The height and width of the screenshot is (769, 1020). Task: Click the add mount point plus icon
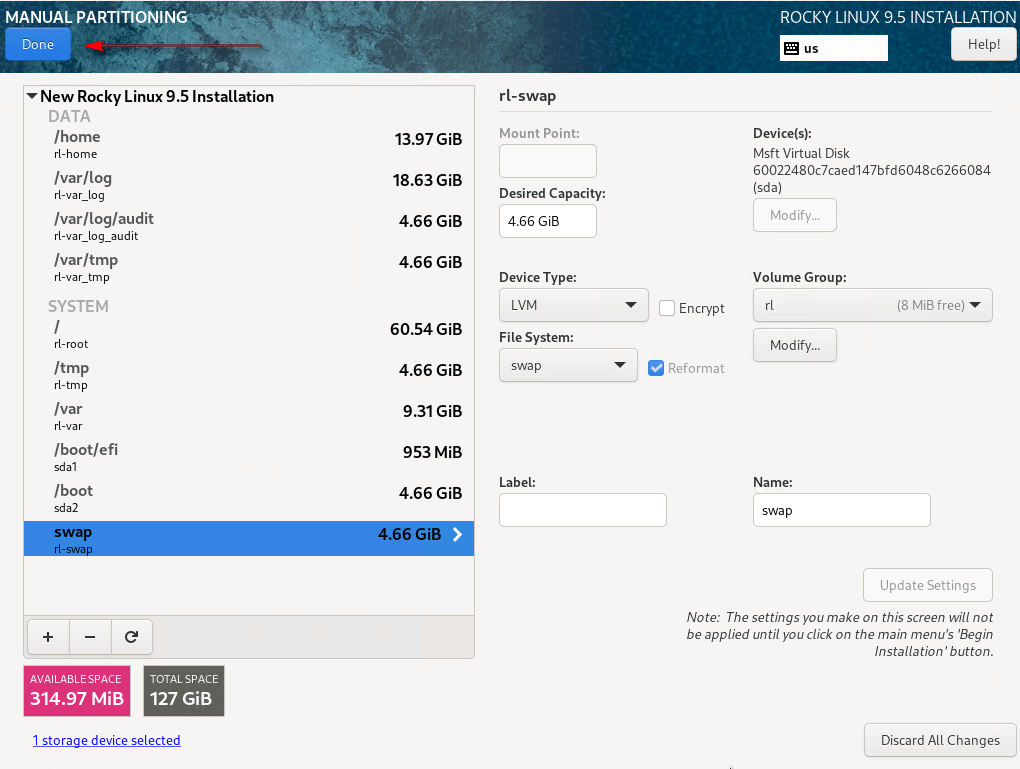coord(48,636)
